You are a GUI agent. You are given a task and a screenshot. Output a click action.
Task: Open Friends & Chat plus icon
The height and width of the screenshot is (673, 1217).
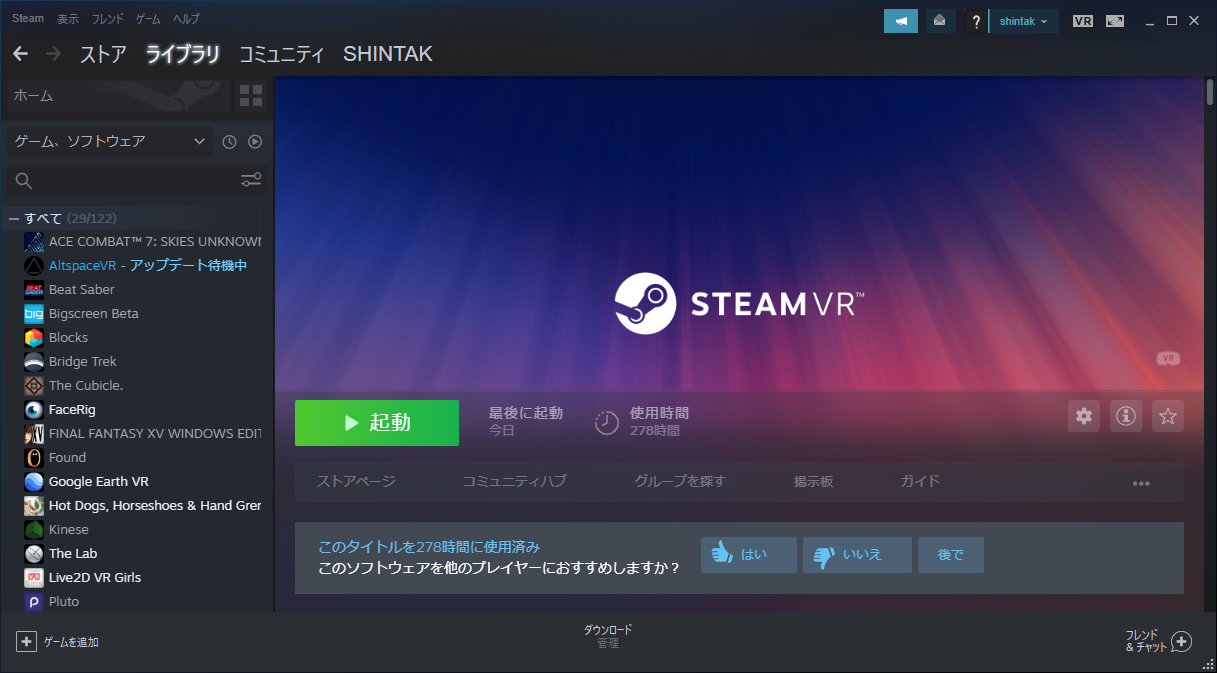pyautogui.click(x=1181, y=641)
